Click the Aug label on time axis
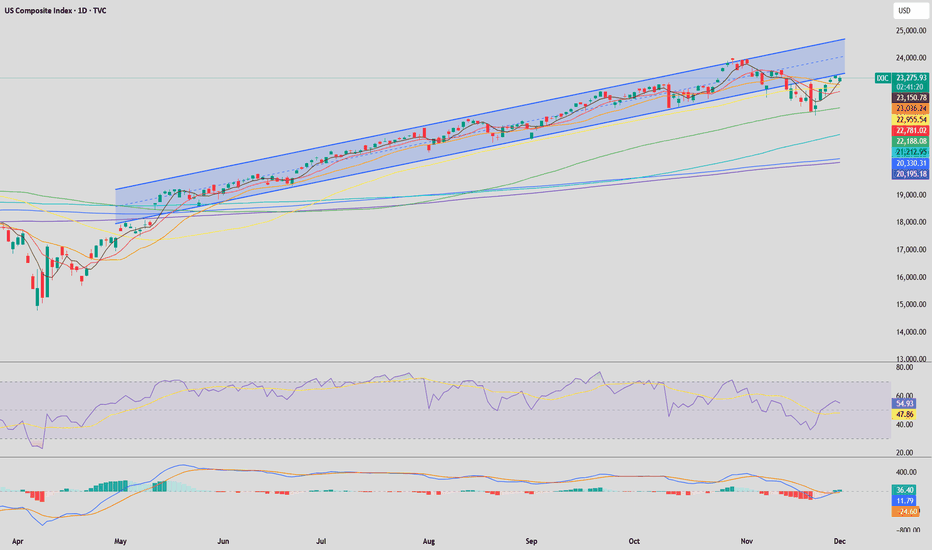Viewport: 932px width, 550px height. point(429,540)
